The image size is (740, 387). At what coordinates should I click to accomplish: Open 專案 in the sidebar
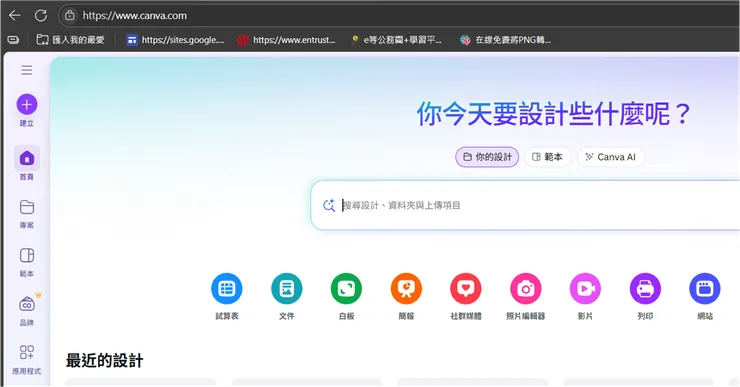pyautogui.click(x=27, y=214)
